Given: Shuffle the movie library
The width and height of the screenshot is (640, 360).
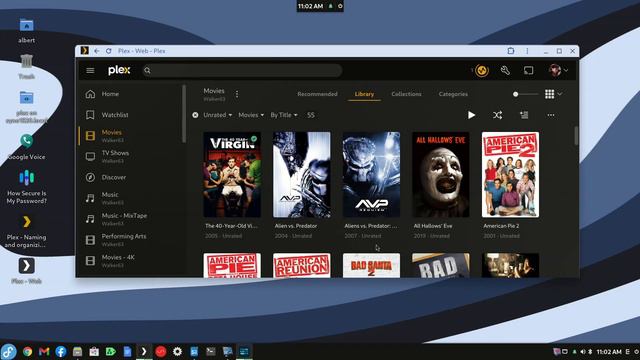Looking at the screenshot, I should pos(498,115).
